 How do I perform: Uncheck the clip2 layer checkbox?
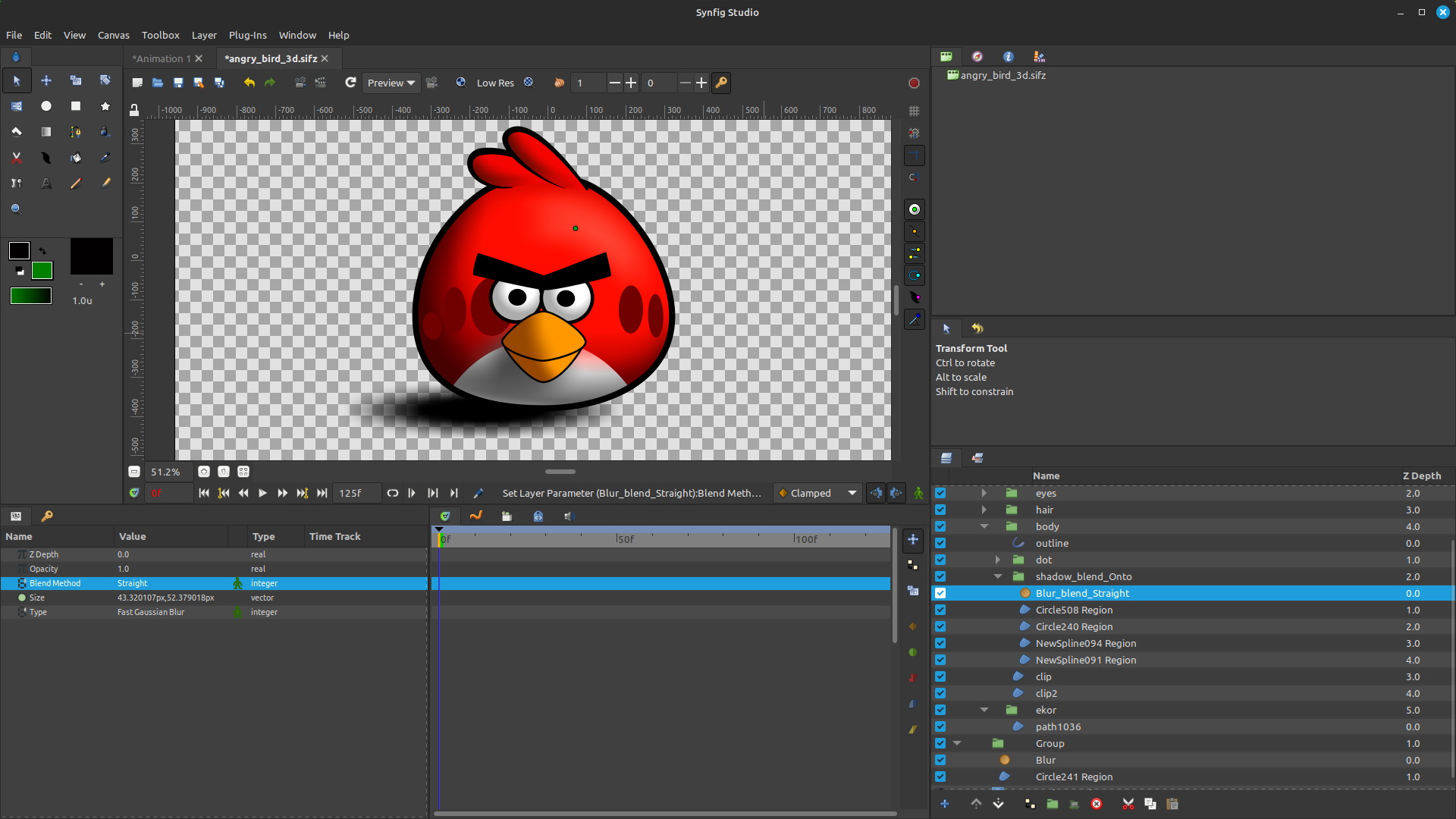(940, 693)
